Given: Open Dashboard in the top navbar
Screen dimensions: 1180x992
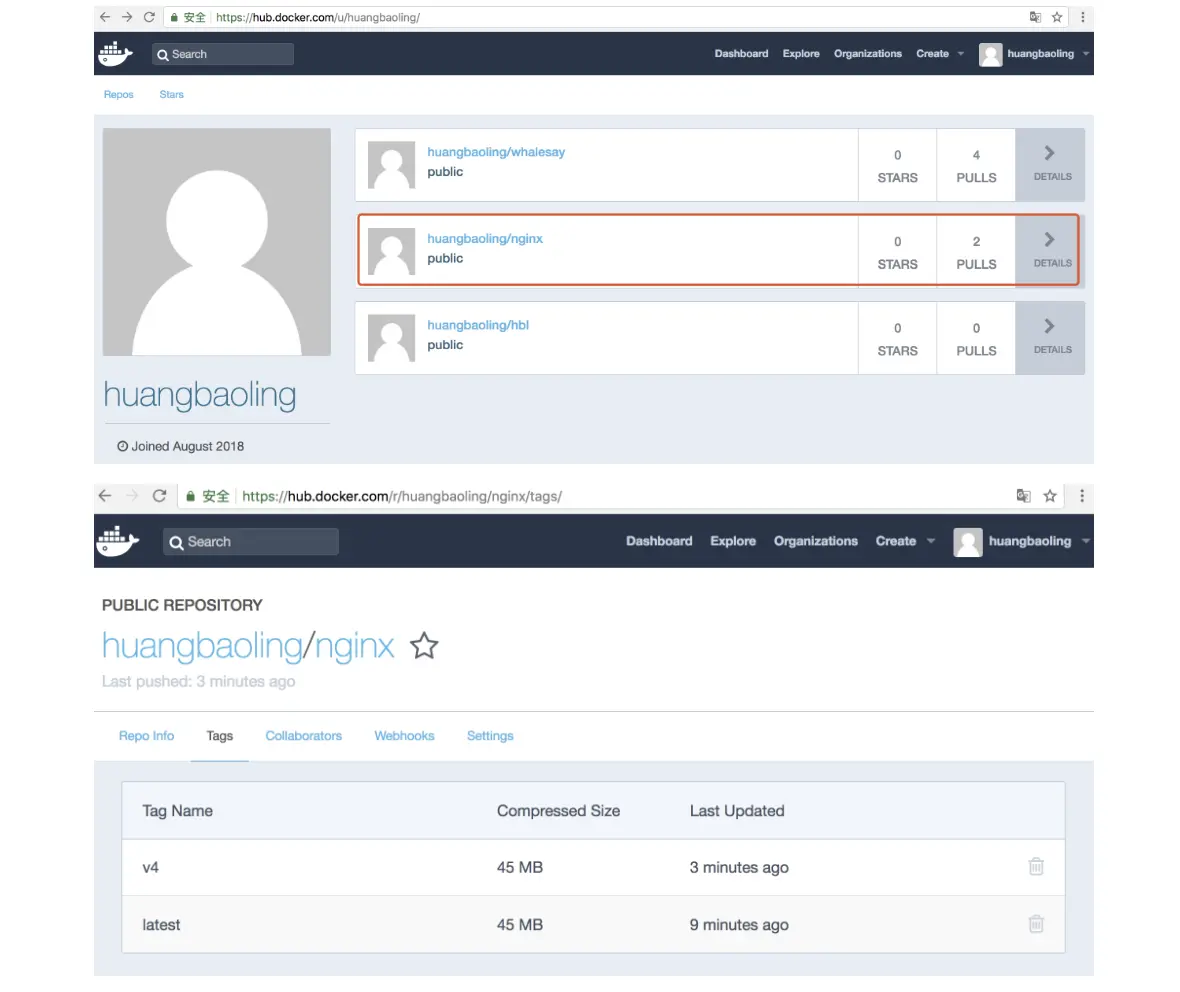Looking at the screenshot, I should pos(741,53).
